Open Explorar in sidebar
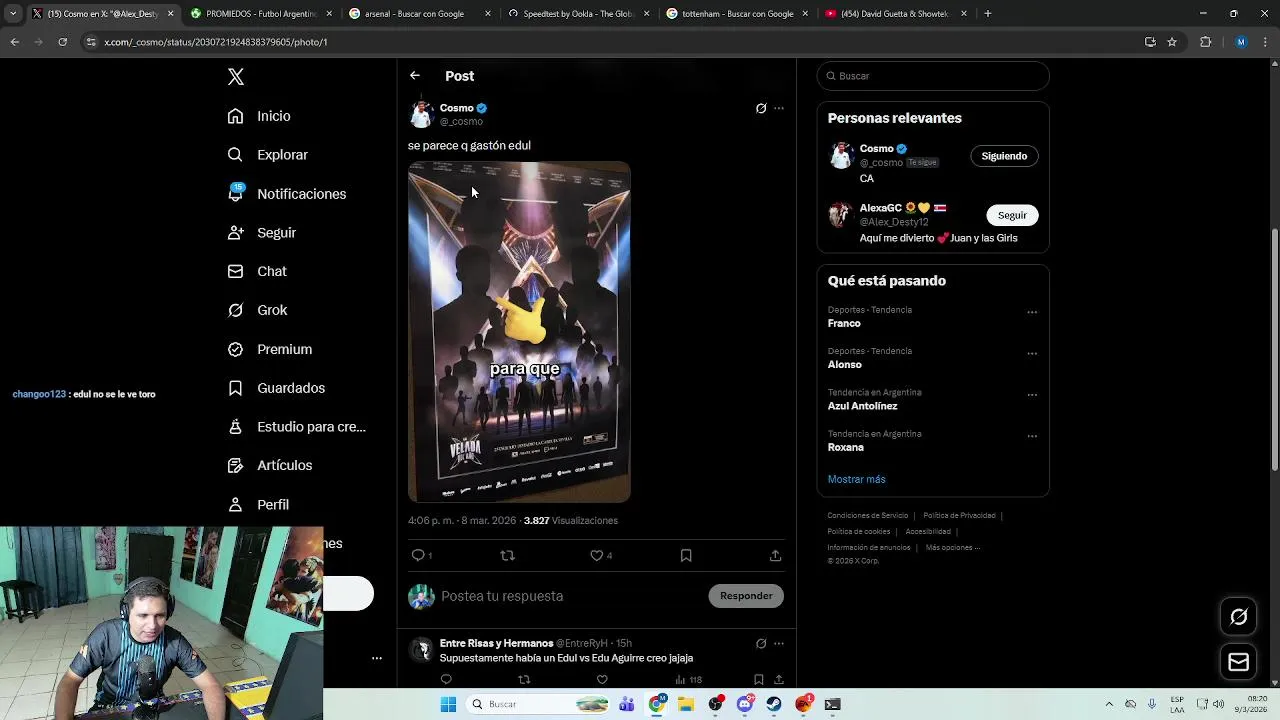Screen dimensions: 1280x720 (267, 155)
